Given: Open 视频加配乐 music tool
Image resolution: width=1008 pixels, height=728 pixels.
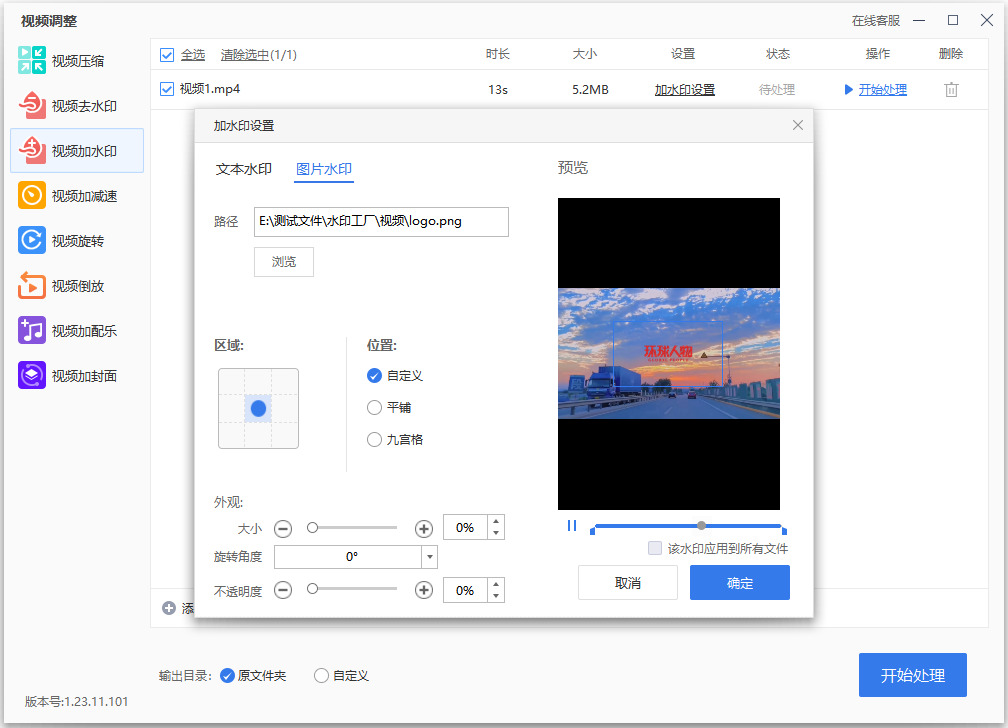Looking at the screenshot, I should [68, 331].
